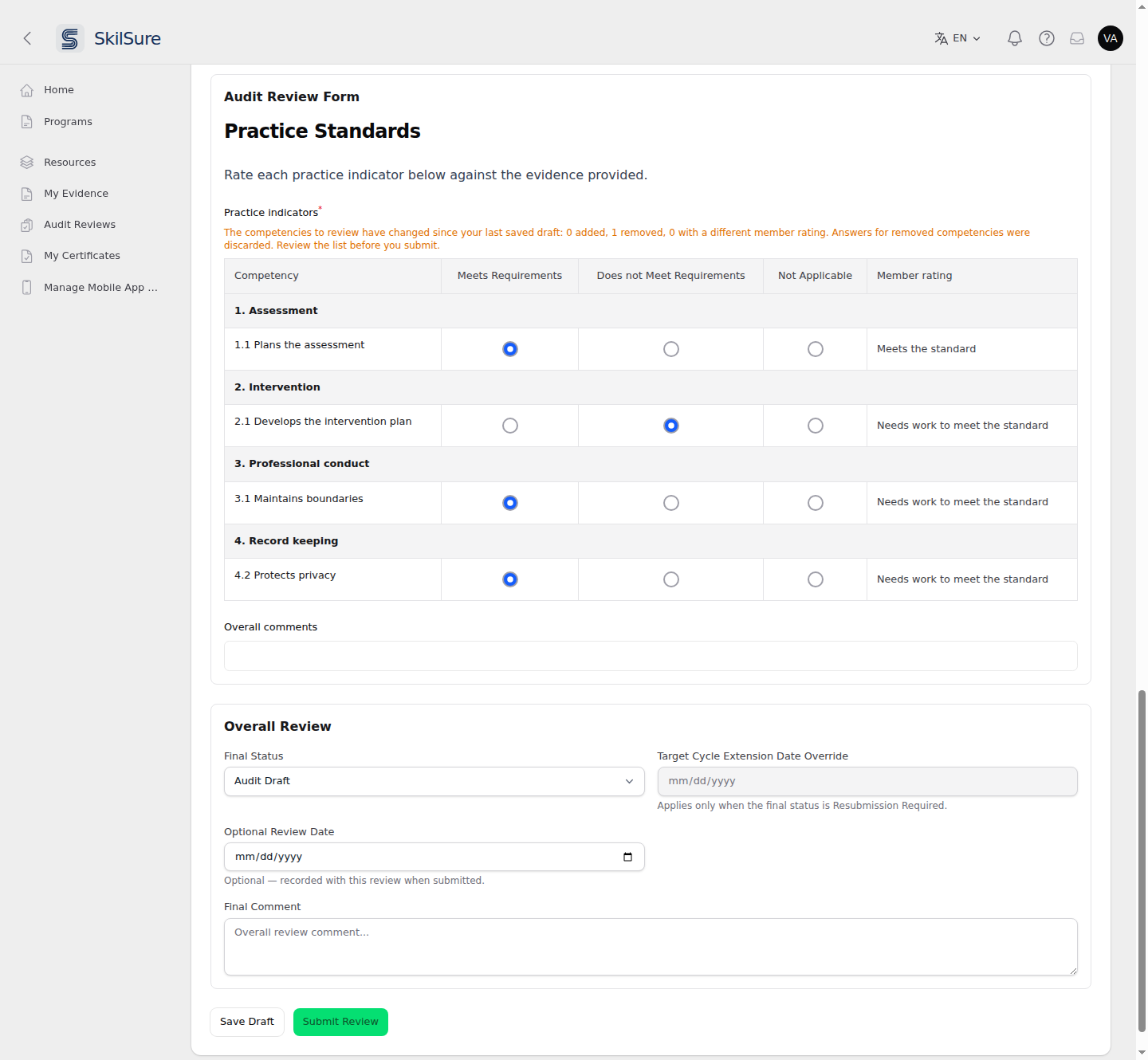Click the Target Cycle Extension Date Override field
The width and height of the screenshot is (1148, 1060).
tap(867, 781)
